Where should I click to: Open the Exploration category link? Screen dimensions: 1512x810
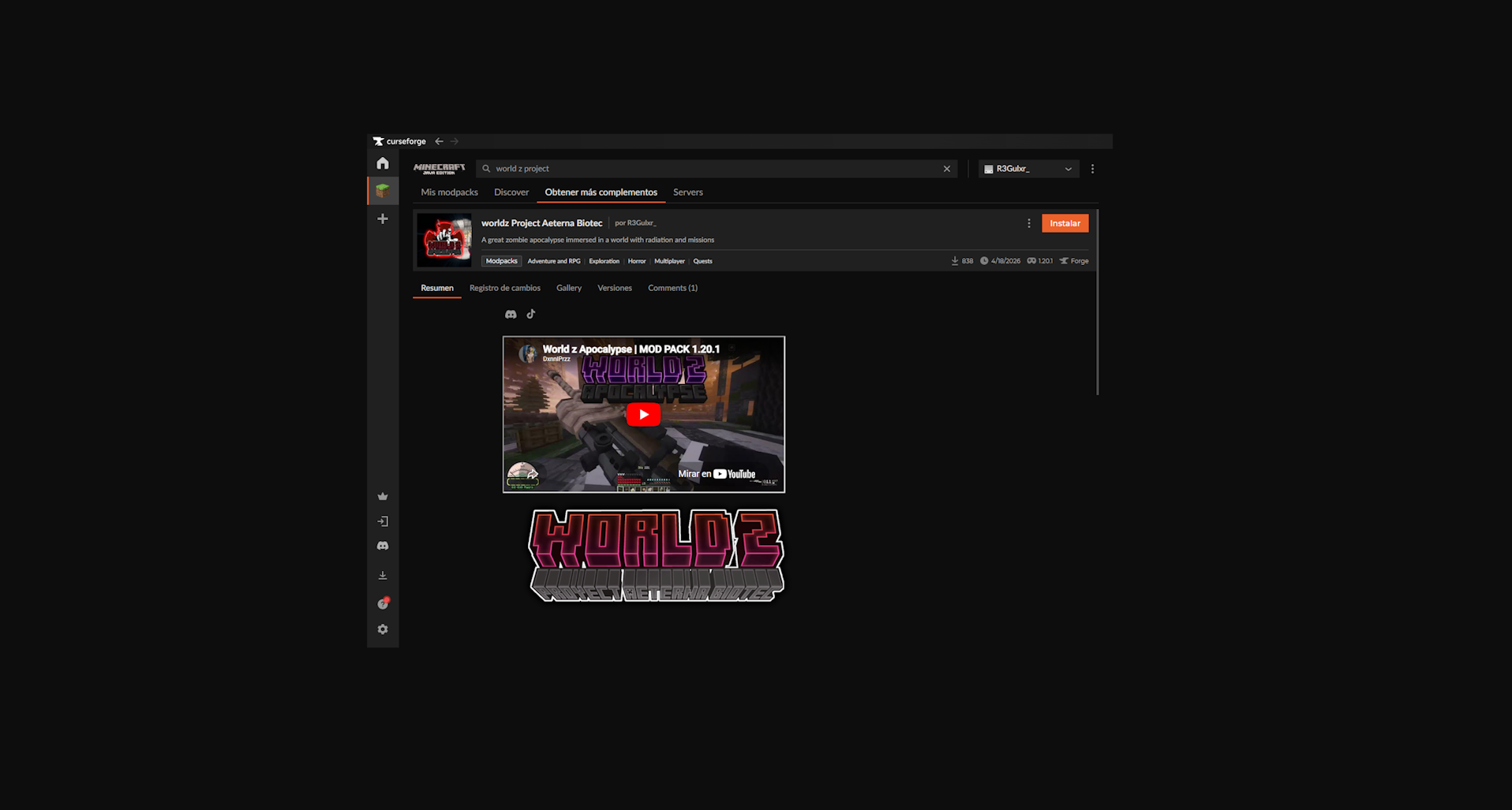(x=604, y=261)
